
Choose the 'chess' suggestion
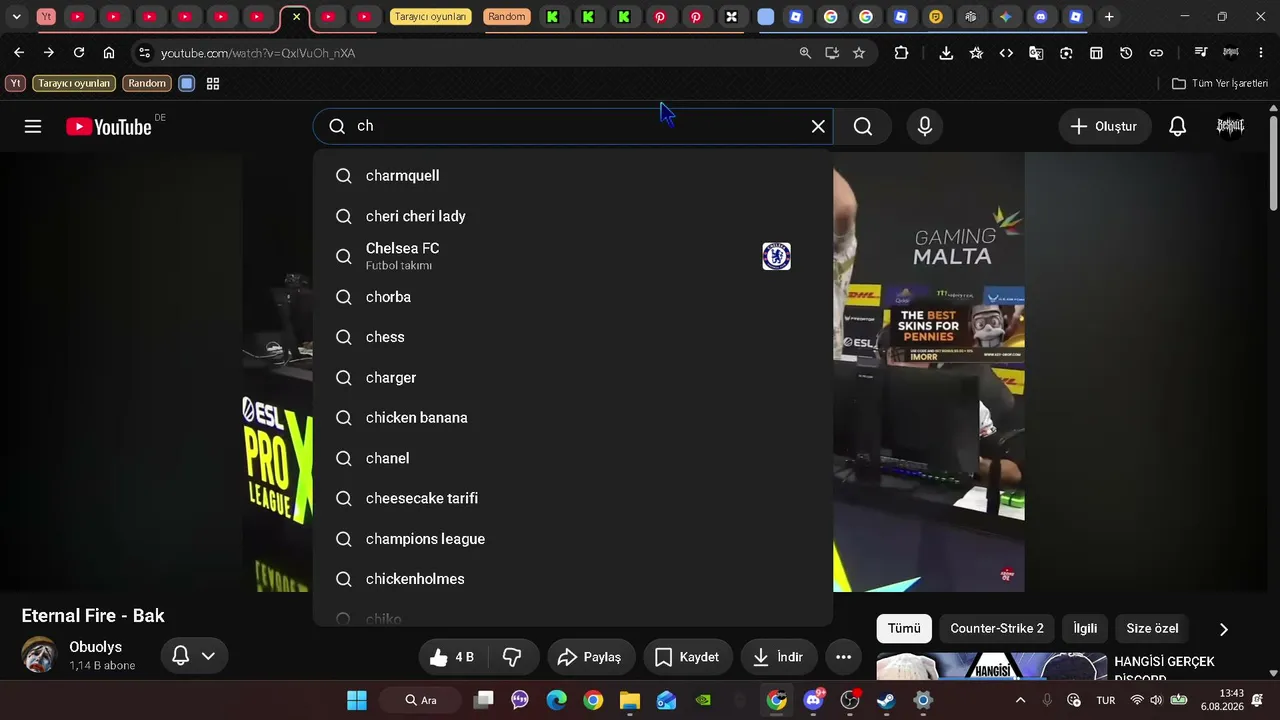pyautogui.click(x=573, y=337)
